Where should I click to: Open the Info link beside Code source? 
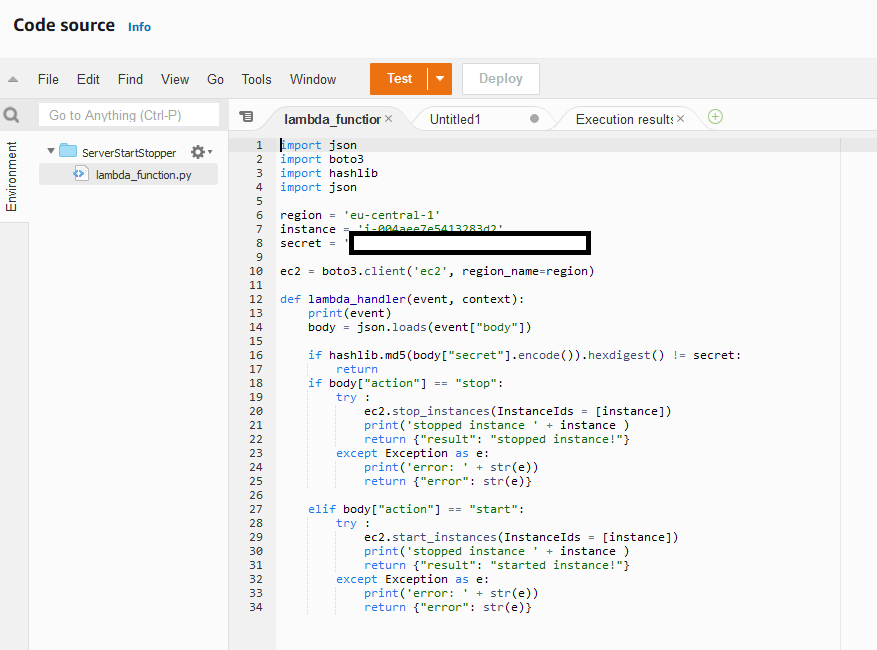(139, 27)
